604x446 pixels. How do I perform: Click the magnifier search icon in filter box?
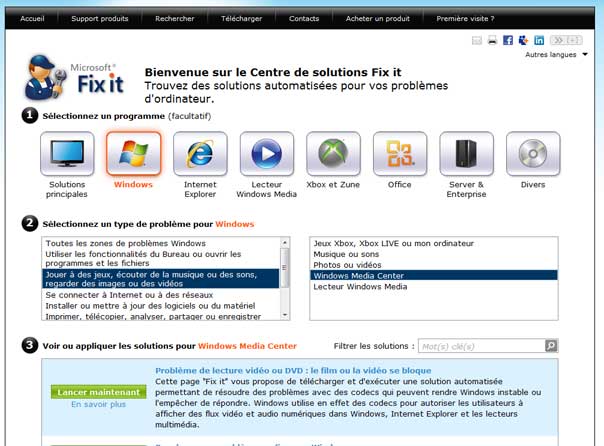click(551, 346)
